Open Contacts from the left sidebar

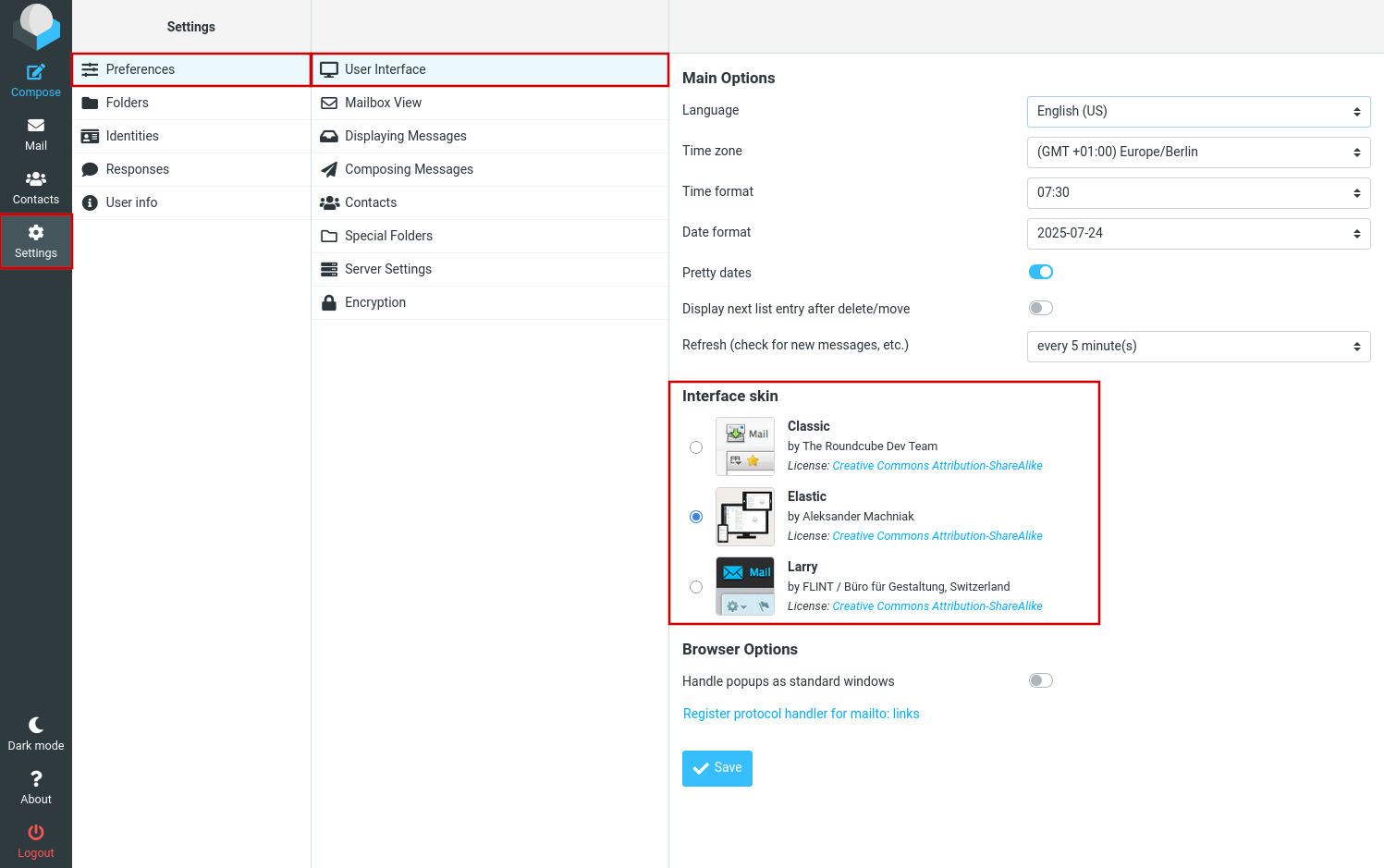point(35,188)
